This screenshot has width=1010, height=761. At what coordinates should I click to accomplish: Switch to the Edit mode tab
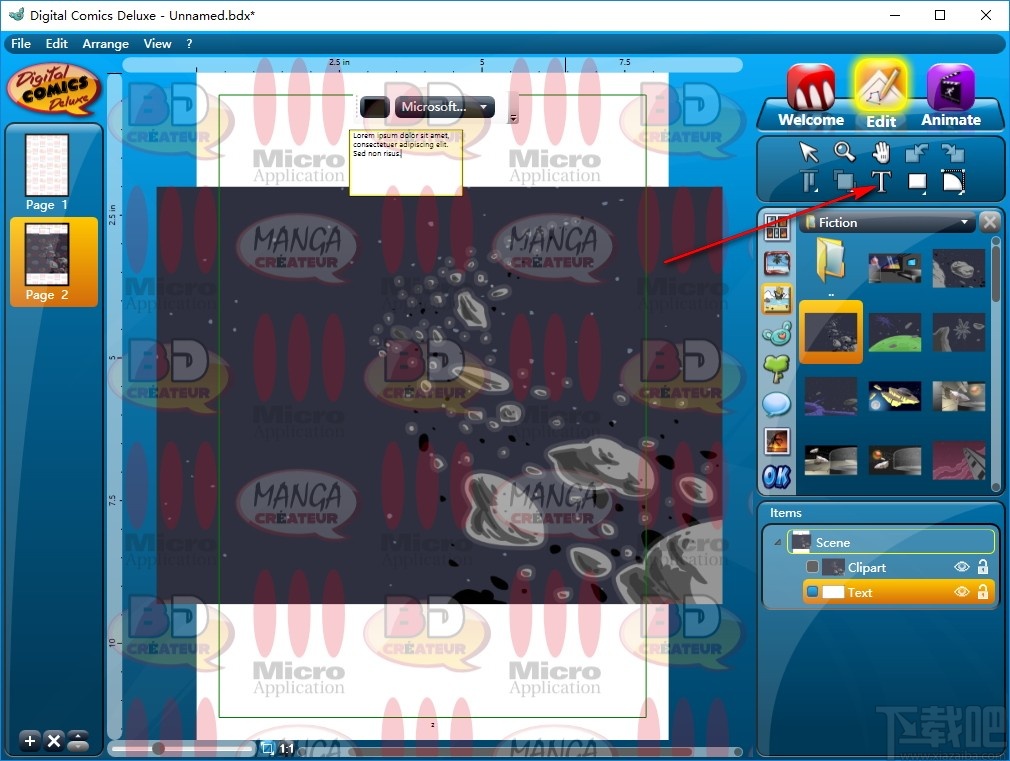pos(881,95)
